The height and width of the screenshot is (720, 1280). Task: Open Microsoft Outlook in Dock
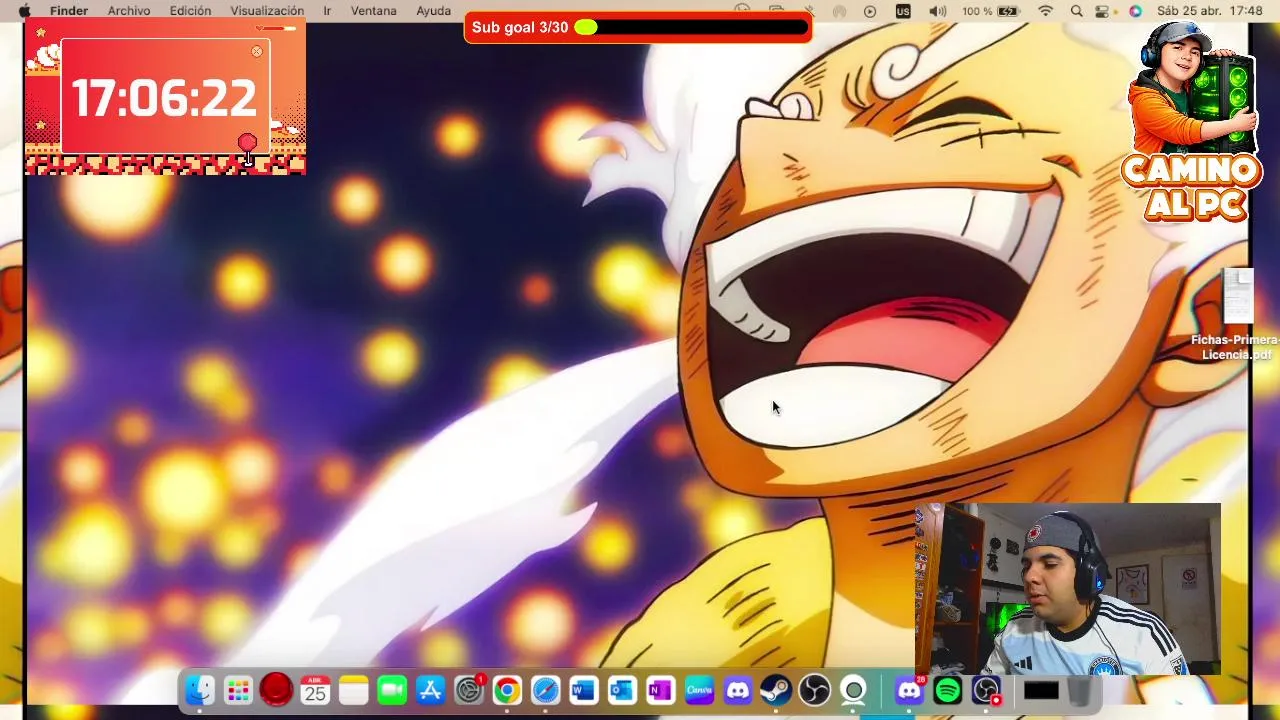(x=622, y=690)
